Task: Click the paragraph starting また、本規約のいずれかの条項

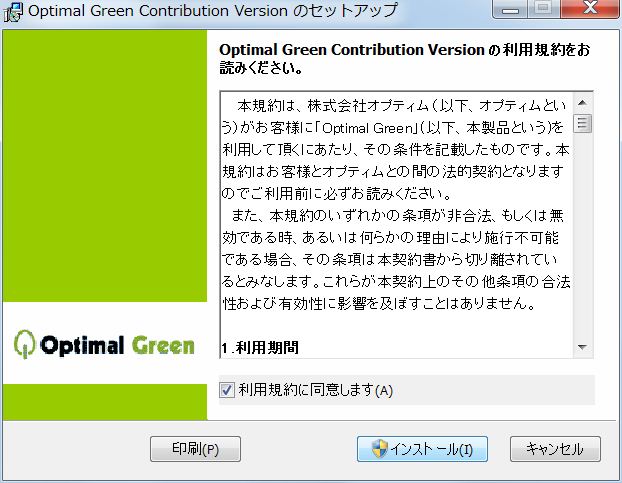Action: pyautogui.click(x=395, y=260)
